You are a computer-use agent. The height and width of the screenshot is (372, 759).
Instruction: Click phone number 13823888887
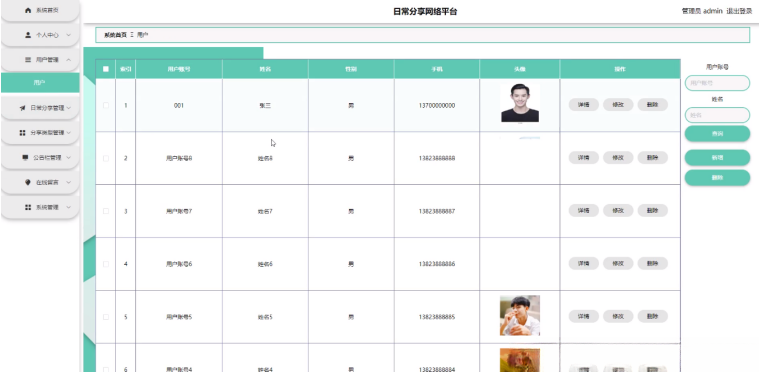click(437, 211)
